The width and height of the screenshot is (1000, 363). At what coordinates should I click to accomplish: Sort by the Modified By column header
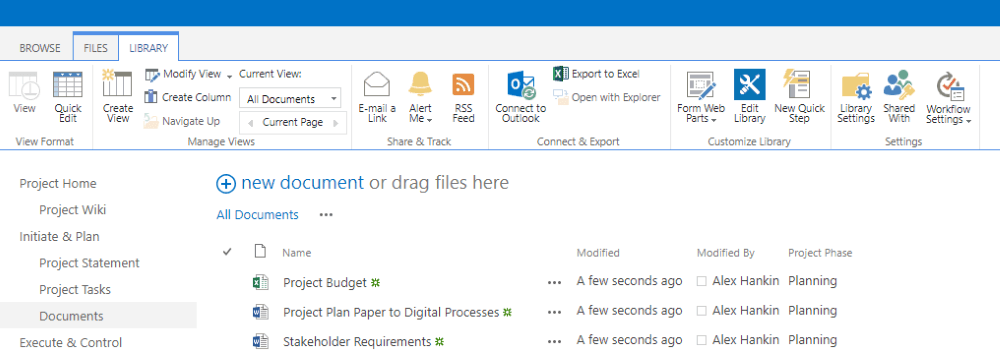point(726,253)
